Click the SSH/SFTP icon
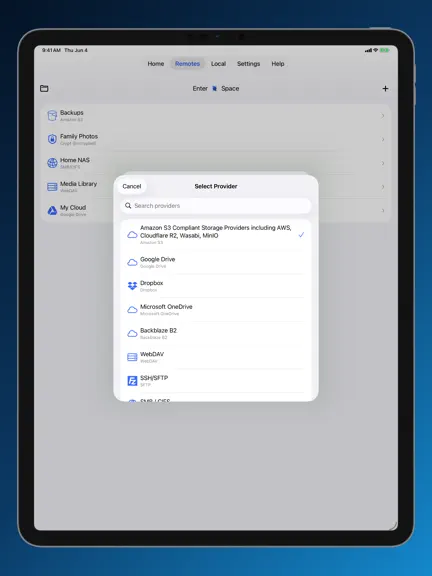The height and width of the screenshot is (576, 432). point(132,381)
